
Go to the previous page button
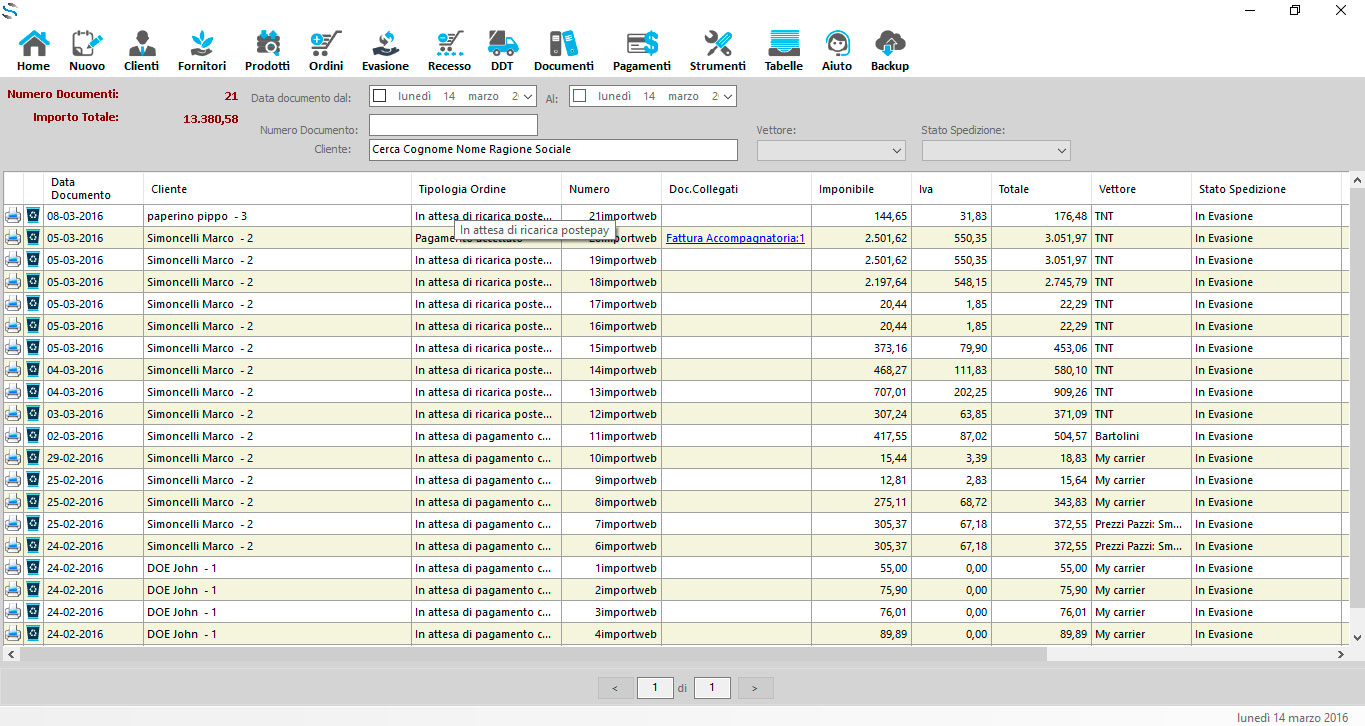point(615,688)
